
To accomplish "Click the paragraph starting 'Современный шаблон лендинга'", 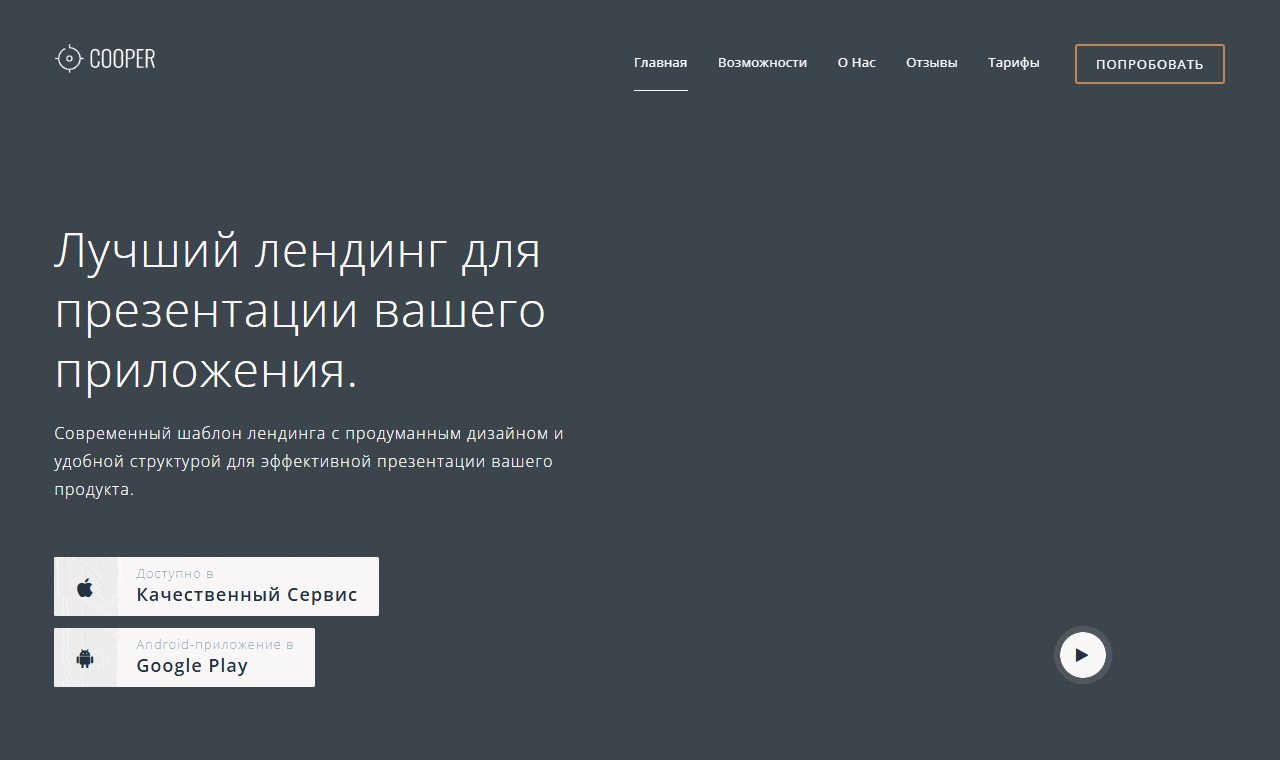I will 309,462.
